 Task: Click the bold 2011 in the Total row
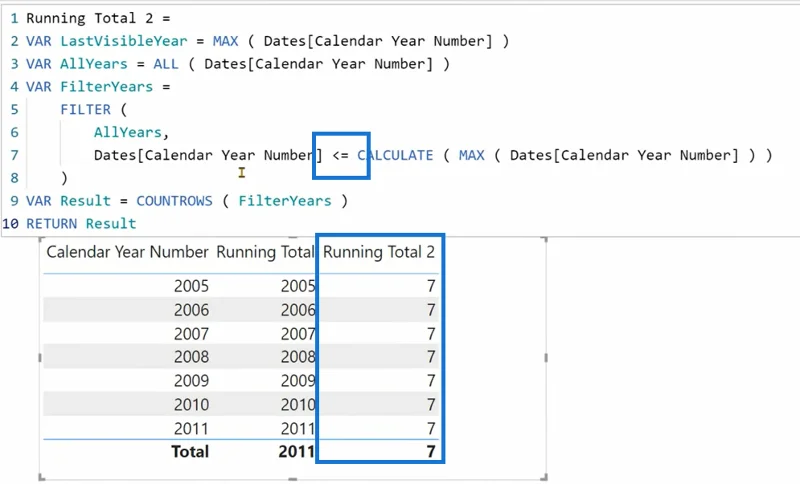[296, 451]
